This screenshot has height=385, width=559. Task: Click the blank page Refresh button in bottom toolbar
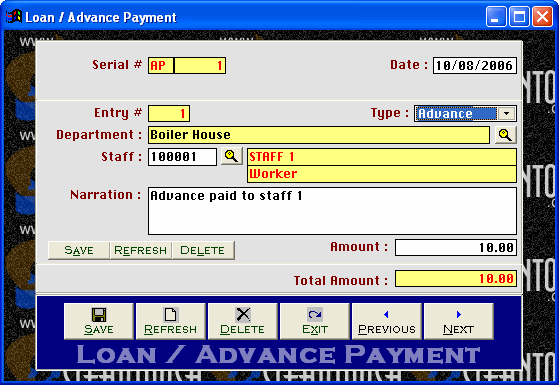point(171,321)
